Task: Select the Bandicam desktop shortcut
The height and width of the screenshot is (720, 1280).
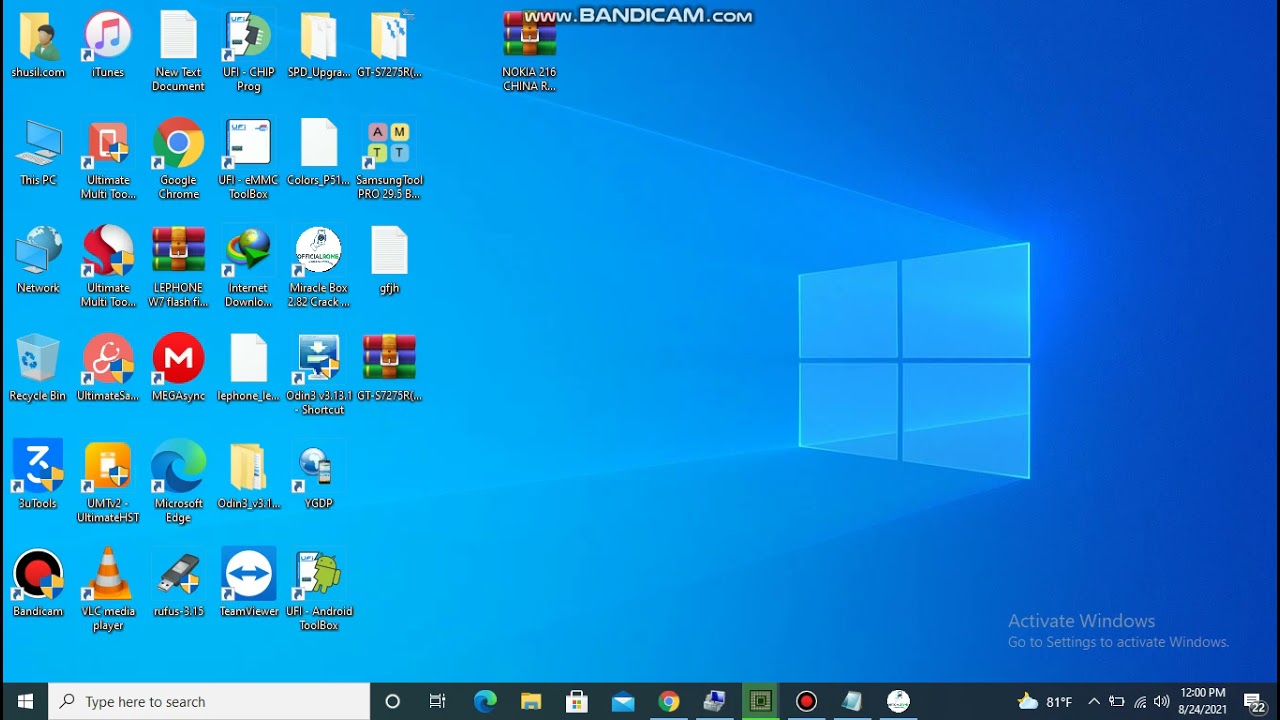Action: point(38,585)
